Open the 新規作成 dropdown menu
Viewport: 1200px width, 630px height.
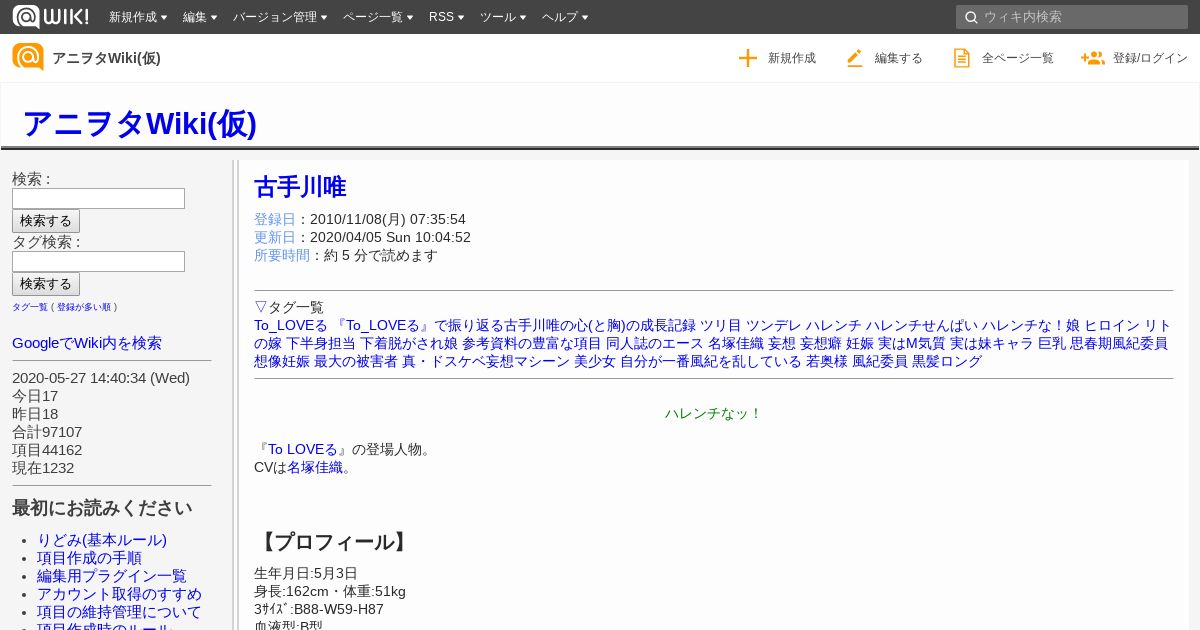tap(138, 17)
